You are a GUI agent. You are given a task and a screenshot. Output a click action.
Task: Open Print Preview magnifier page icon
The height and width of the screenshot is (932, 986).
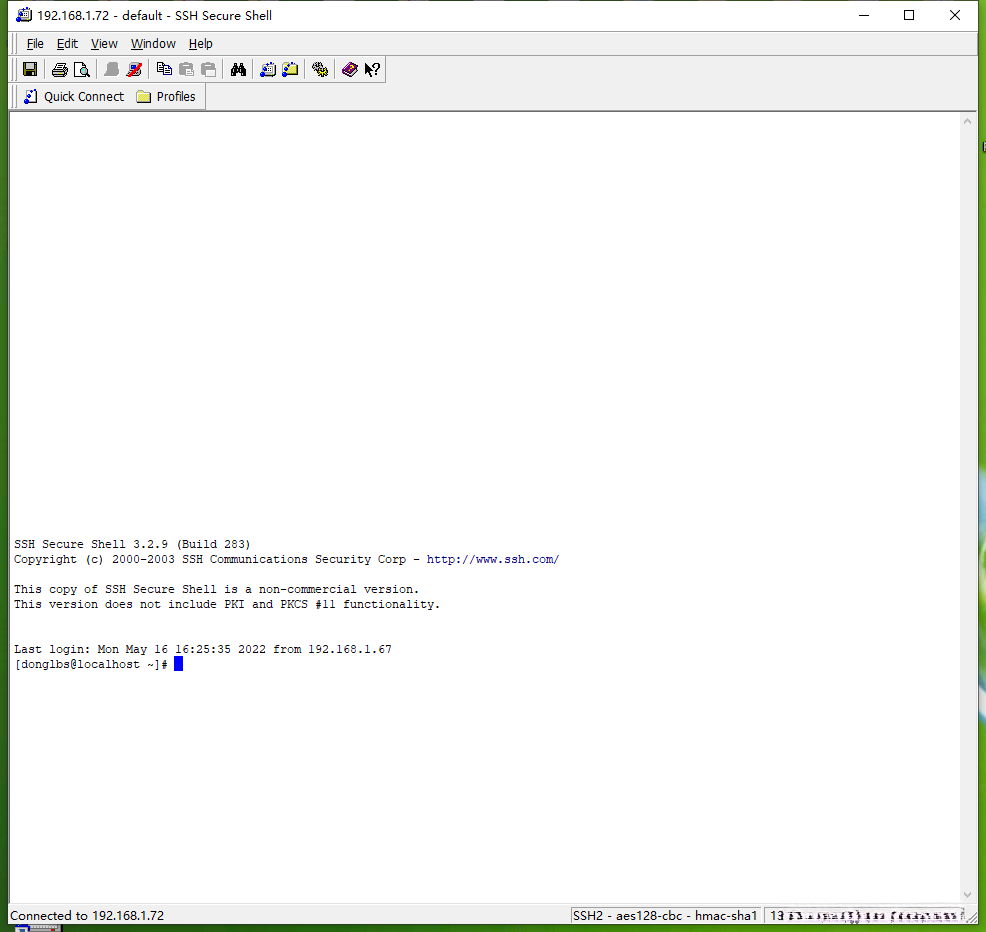[x=82, y=69]
